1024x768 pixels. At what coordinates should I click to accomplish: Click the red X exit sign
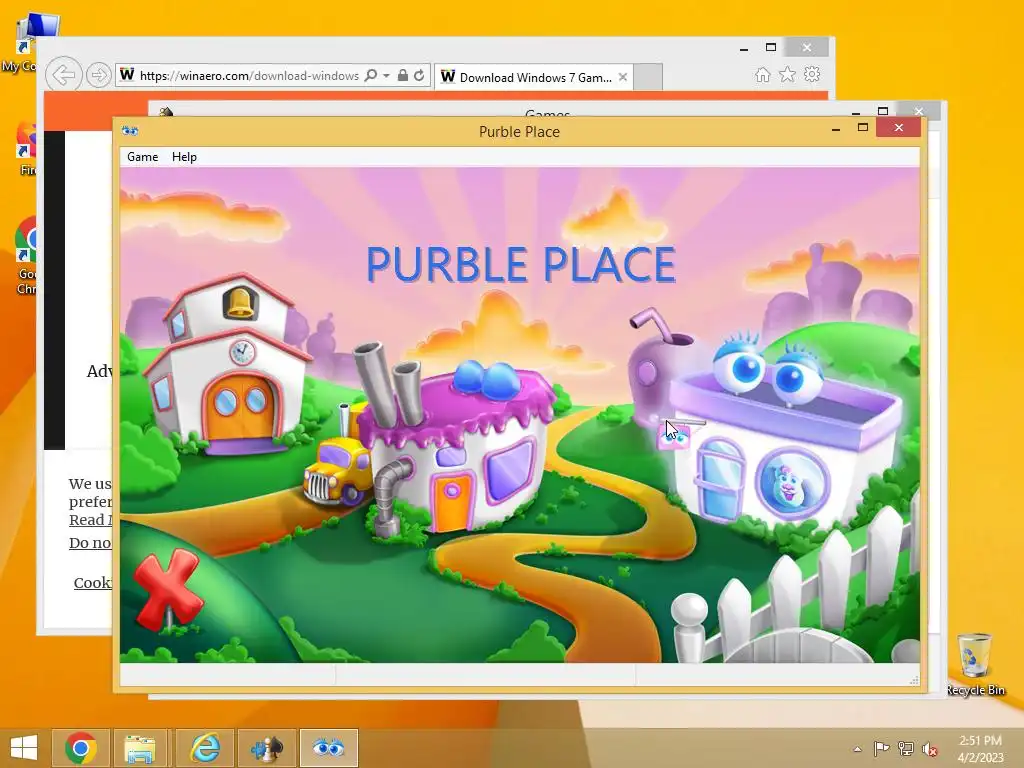click(x=168, y=589)
